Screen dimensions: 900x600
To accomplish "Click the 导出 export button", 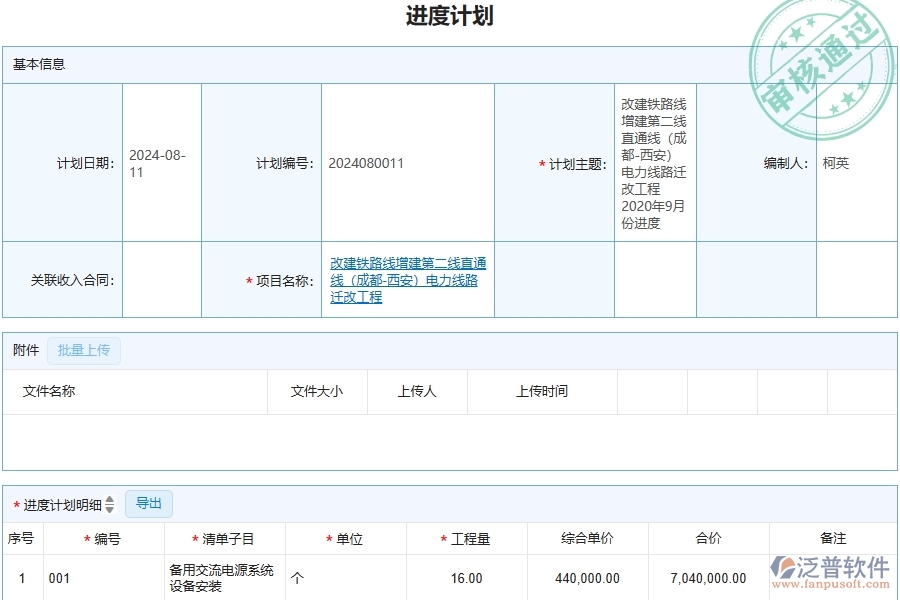I will tap(149, 503).
